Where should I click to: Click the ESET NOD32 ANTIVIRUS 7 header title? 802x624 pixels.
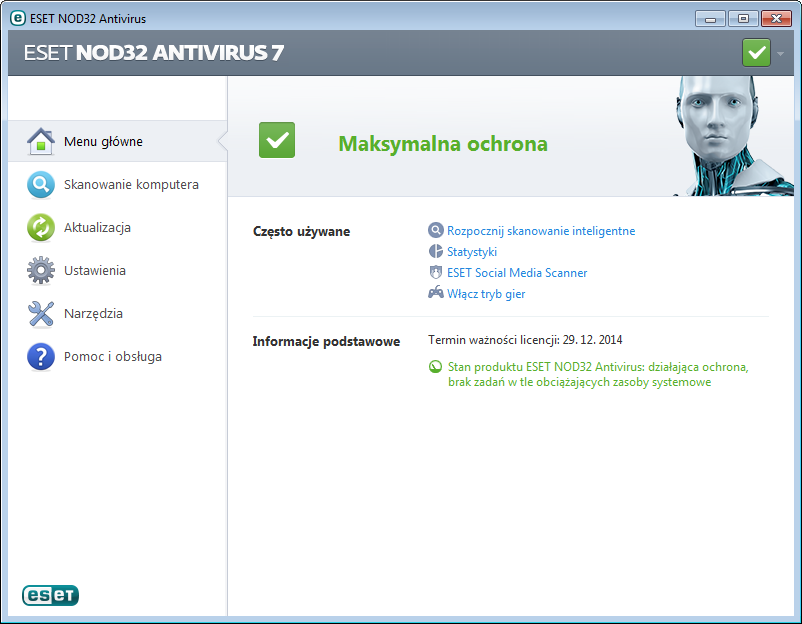[x=154, y=53]
